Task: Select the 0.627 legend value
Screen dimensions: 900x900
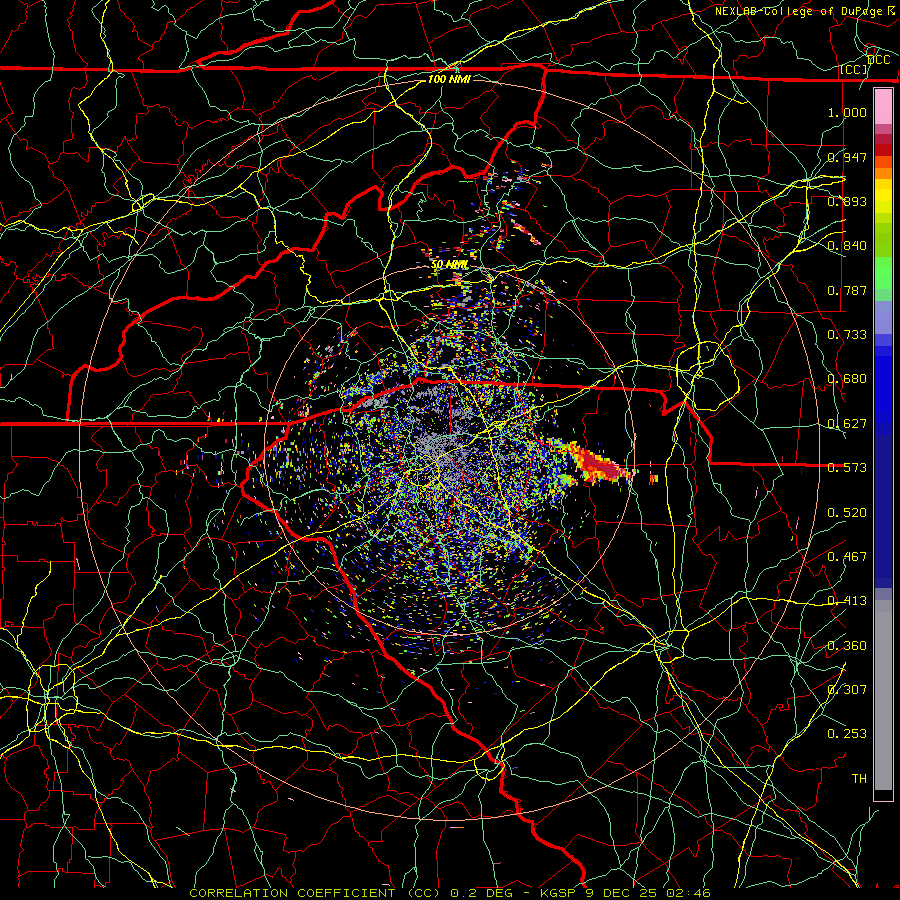Action: [x=847, y=424]
